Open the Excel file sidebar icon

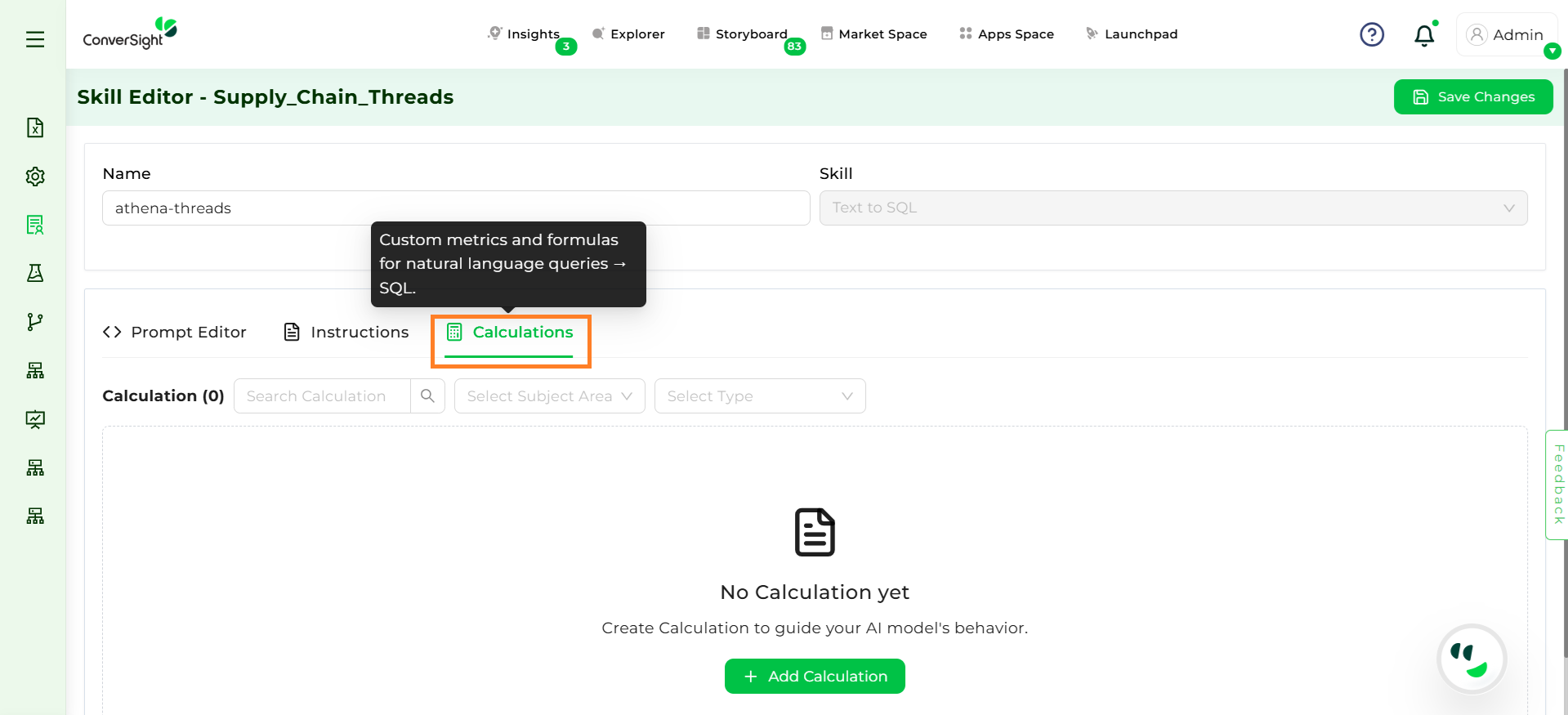pos(35,127)
